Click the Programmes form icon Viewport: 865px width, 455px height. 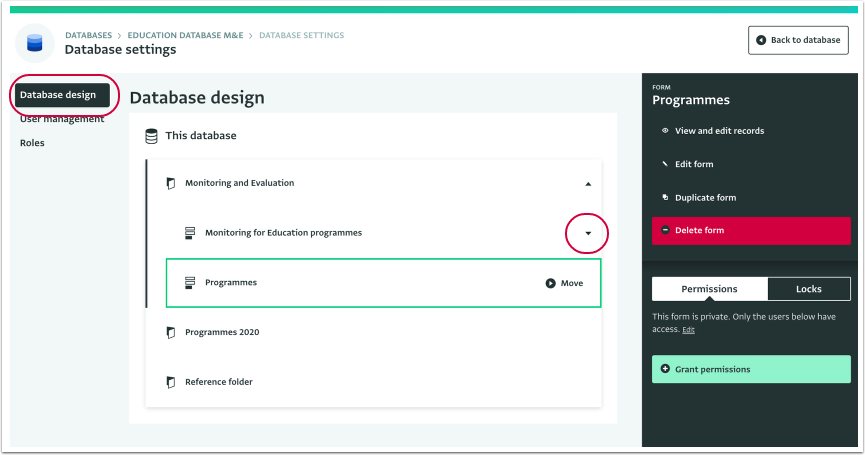190,283
